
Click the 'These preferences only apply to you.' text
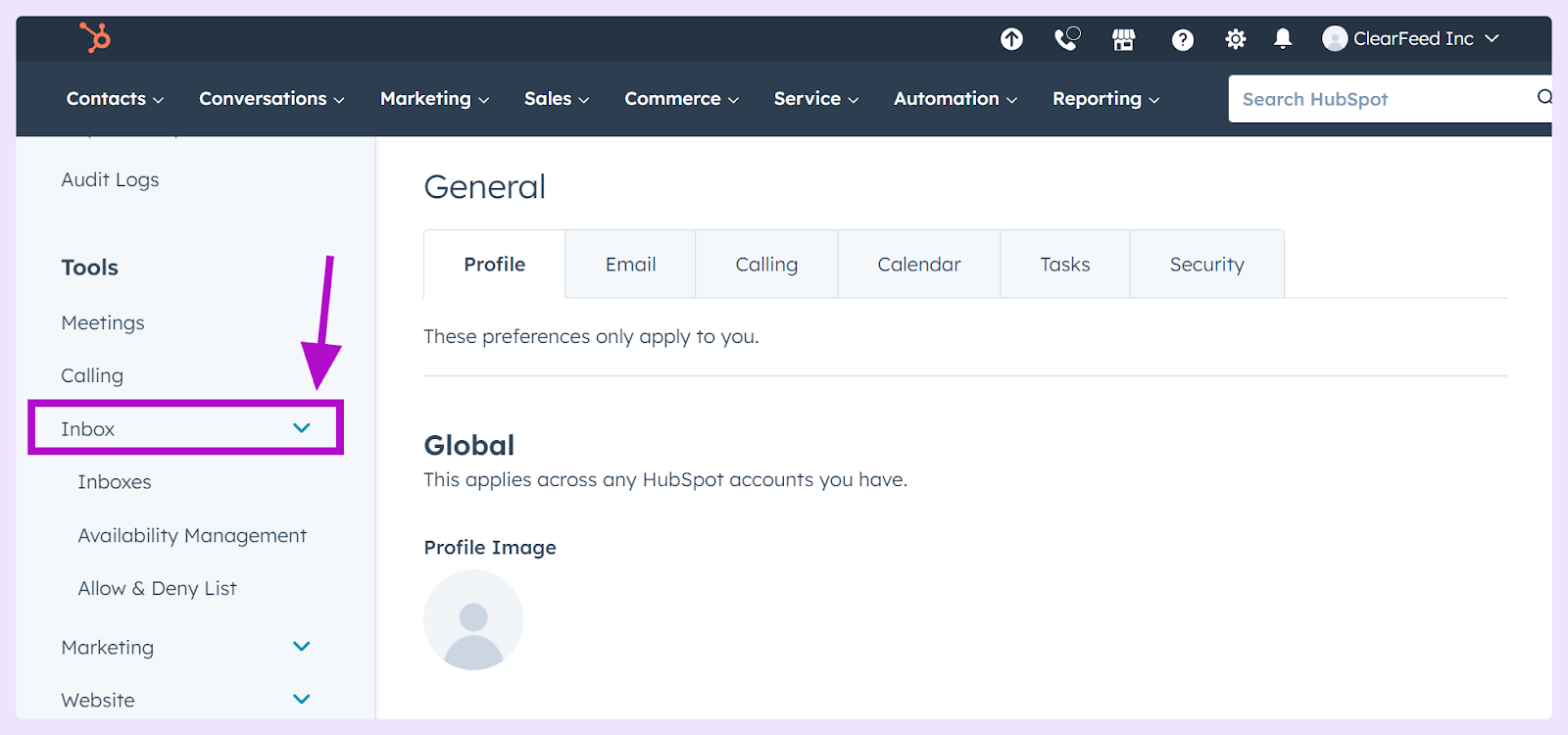pyautogui.click(x=591, y=337)
